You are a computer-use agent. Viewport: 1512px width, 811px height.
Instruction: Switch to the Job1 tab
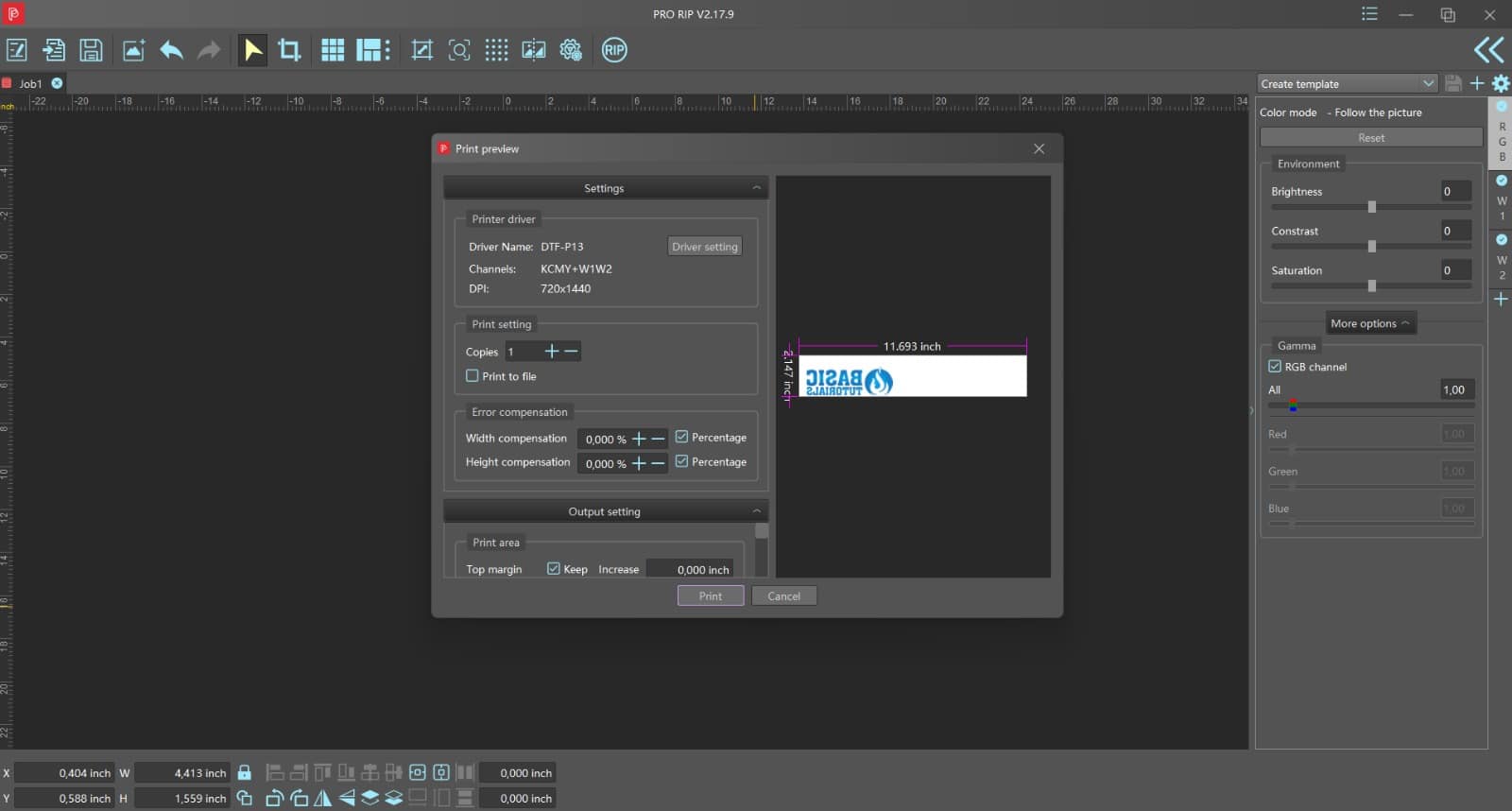(x=30, y=84)
